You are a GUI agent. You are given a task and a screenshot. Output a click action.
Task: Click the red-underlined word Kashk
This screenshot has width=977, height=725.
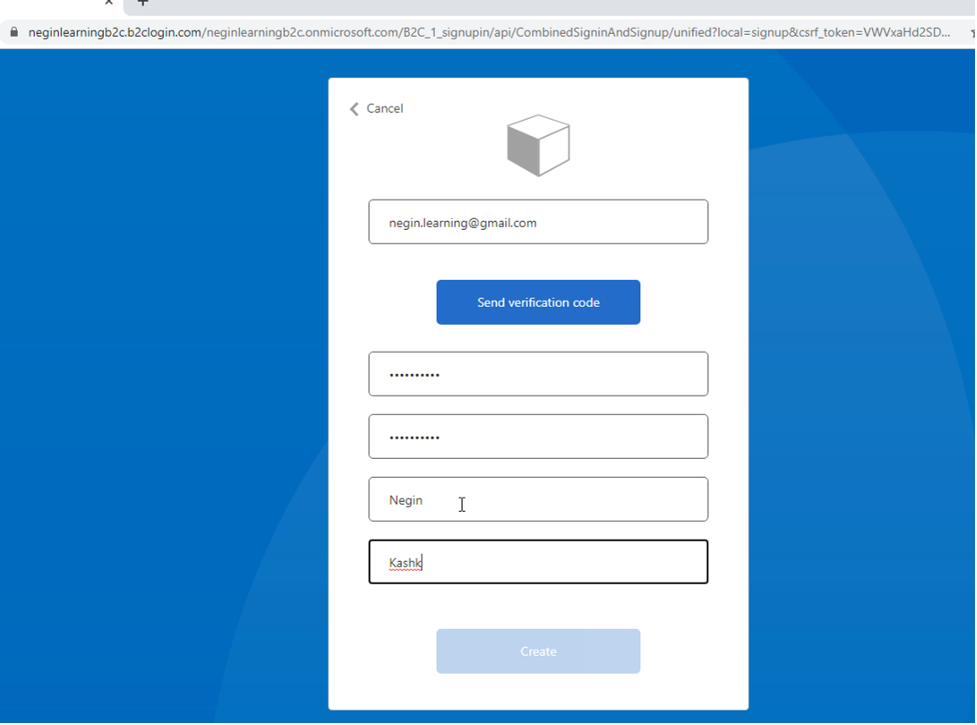[x=405, y=563]
